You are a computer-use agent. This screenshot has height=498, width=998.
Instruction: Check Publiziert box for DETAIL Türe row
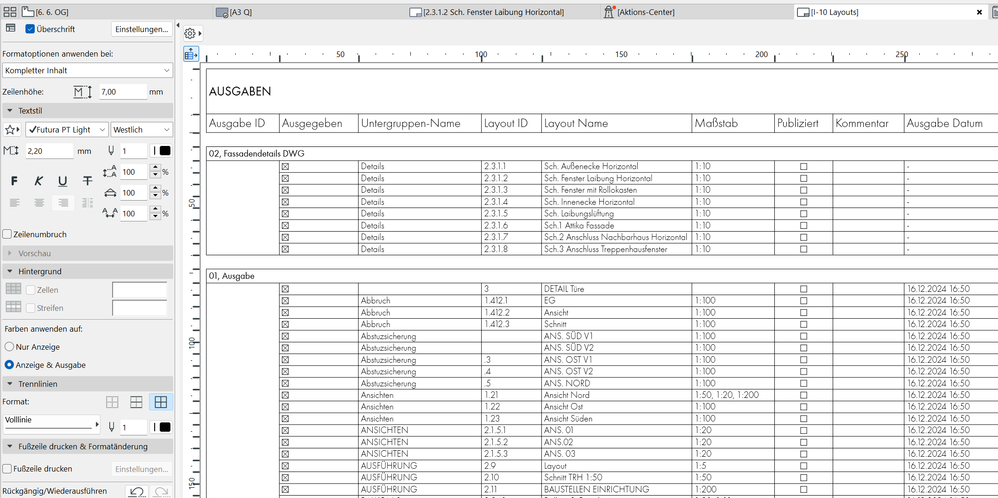point(803,289)
